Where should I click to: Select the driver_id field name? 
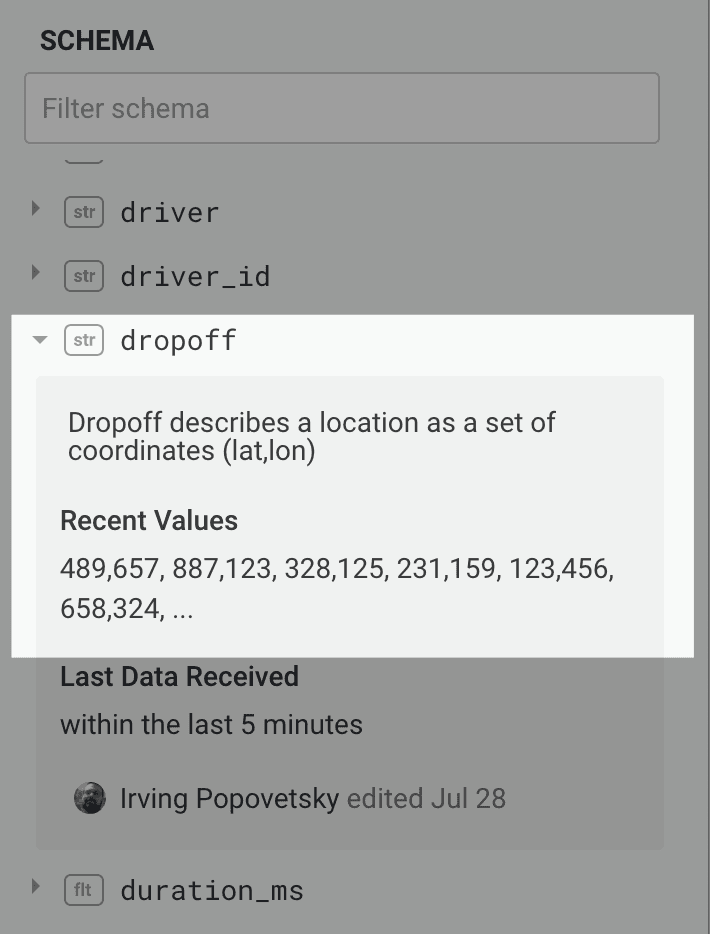(x=195, y=276)
